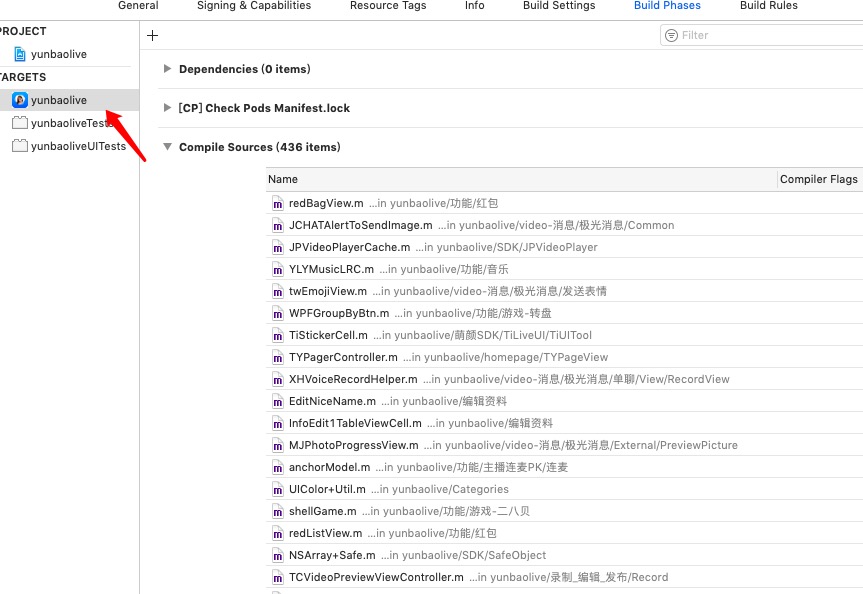Select YLYMusicLRC.m file name
This screenshot has width=863, height=594.
coord(331,269)
